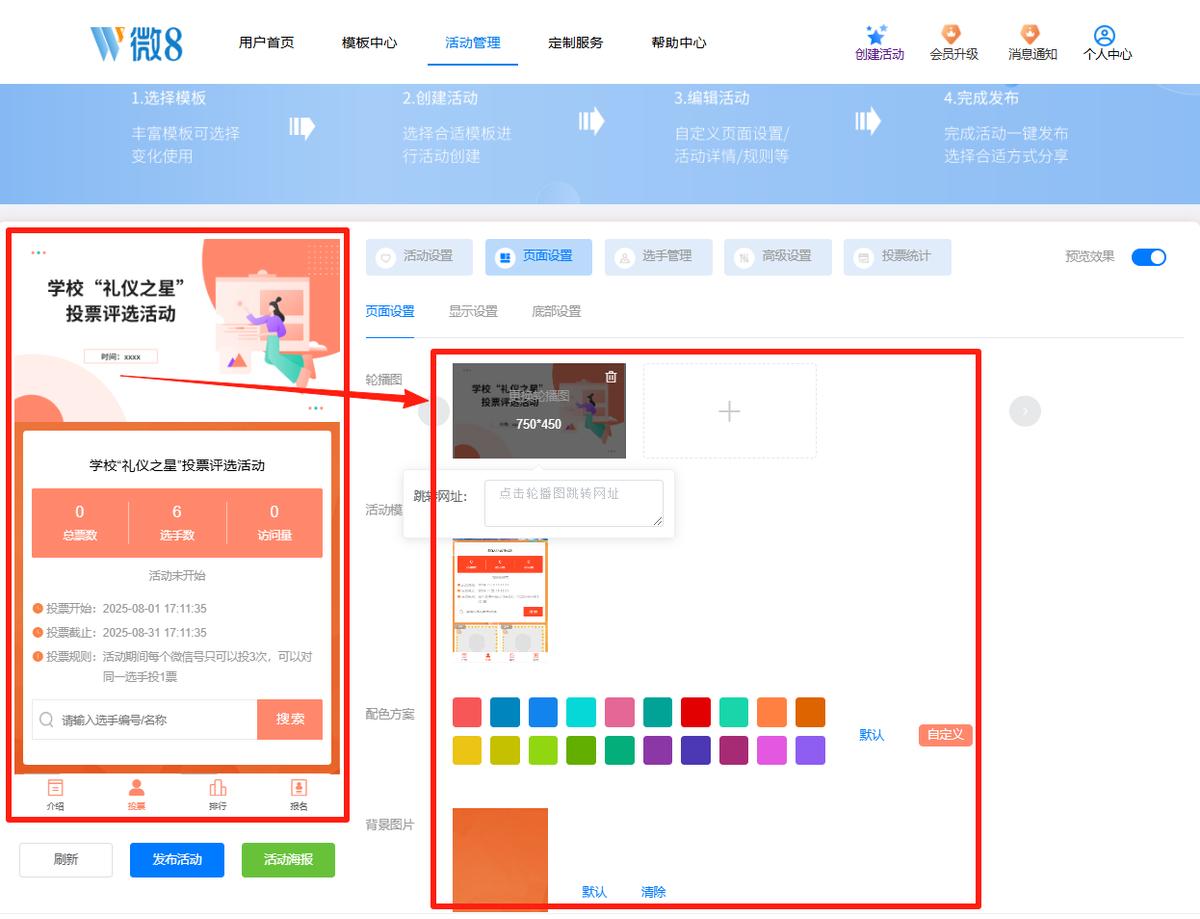Open the 消息通知 notification icon

point(1030,35)
